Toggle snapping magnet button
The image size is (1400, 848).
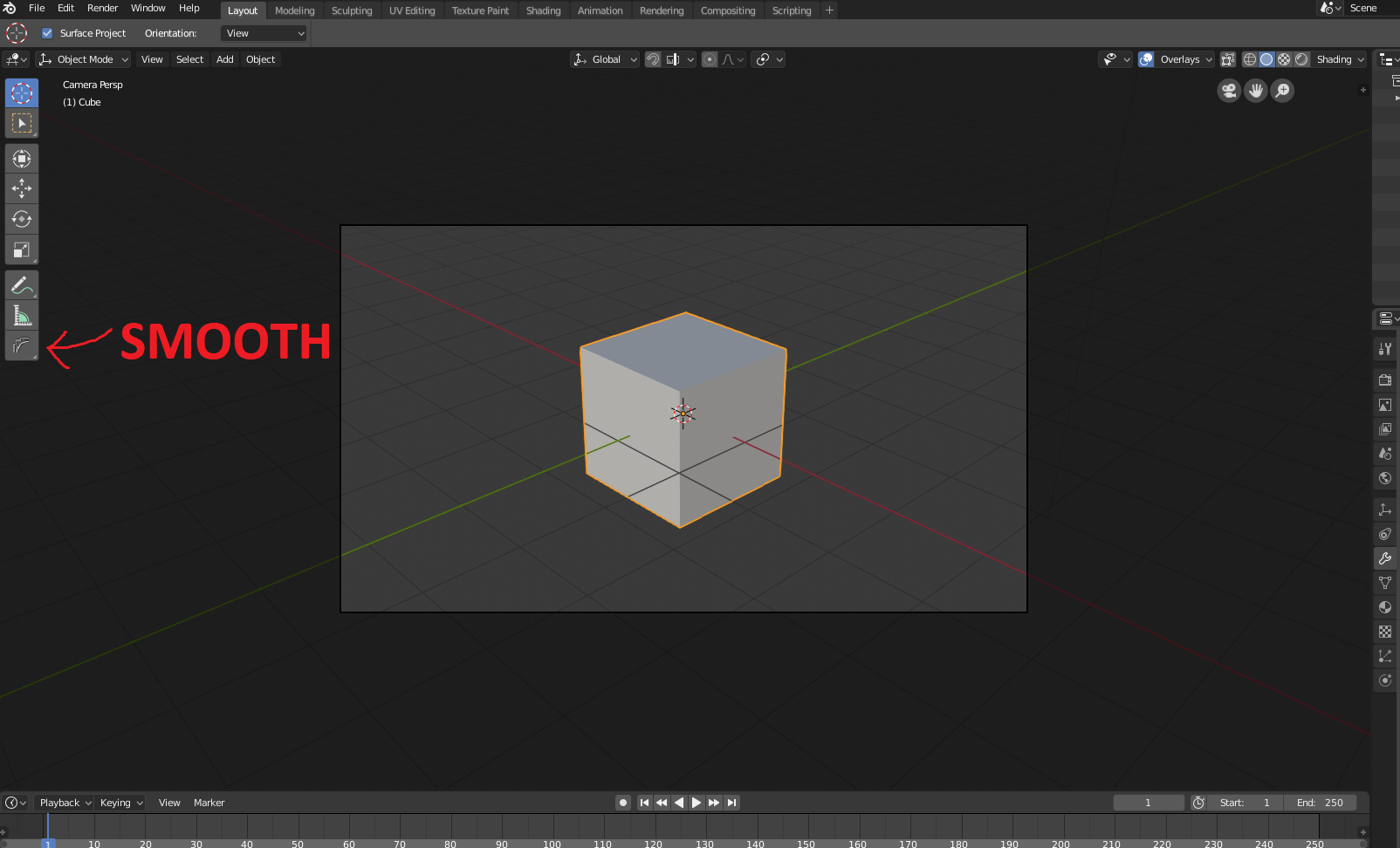pos(653,59)
